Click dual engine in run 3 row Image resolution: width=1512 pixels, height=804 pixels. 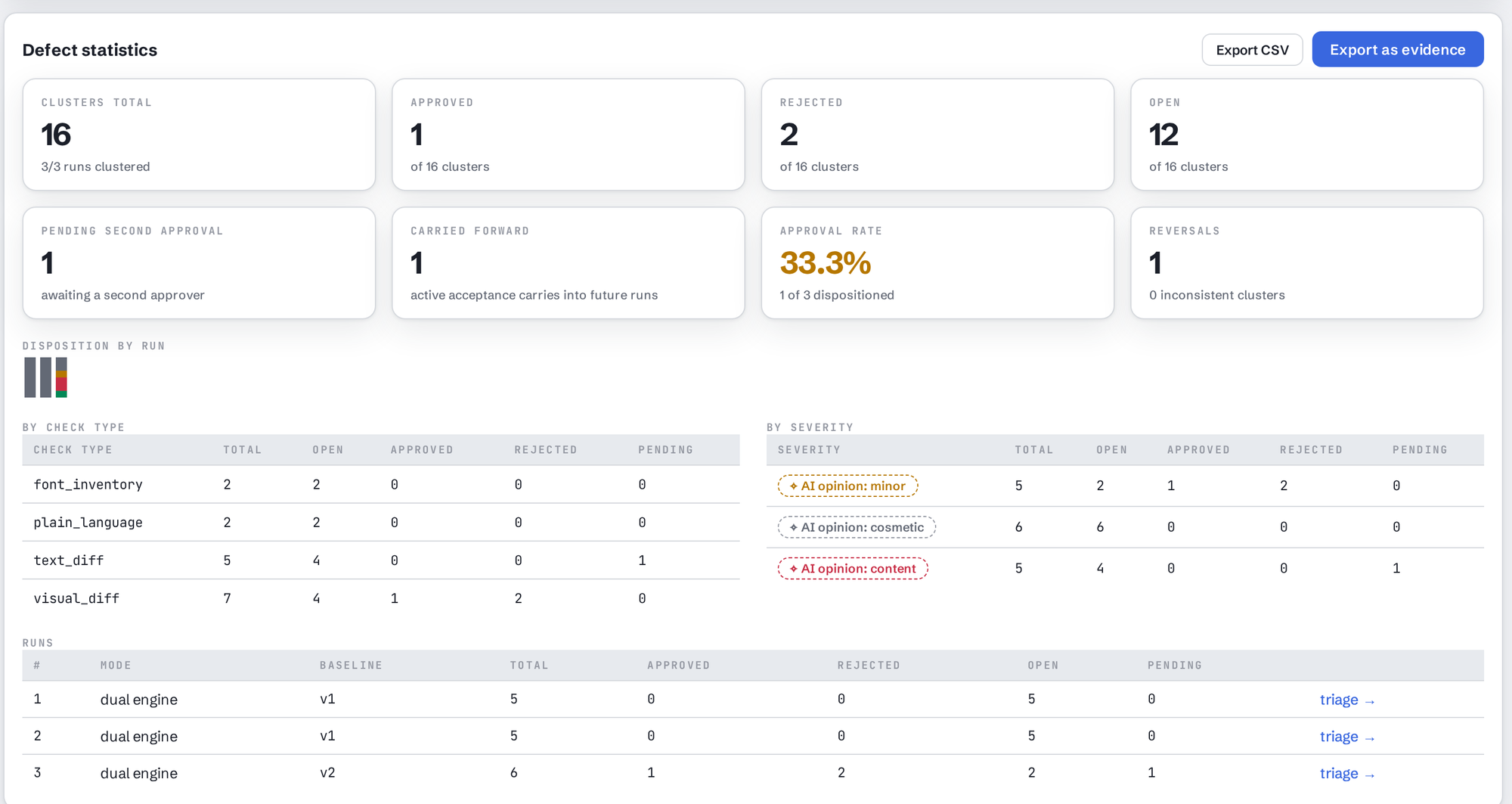[139, 773]
